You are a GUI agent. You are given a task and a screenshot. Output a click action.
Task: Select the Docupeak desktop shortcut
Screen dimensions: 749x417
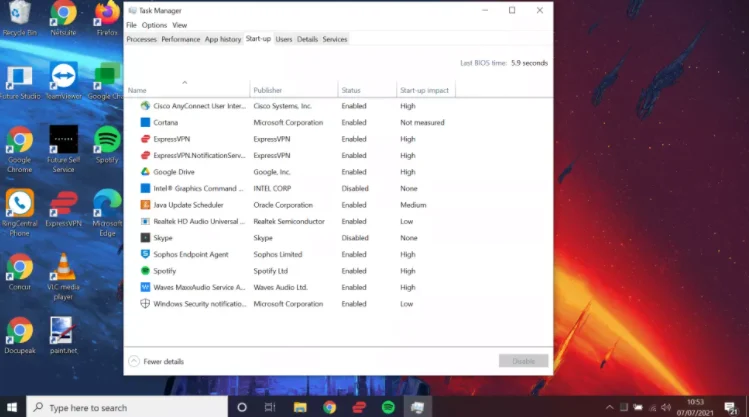click(x=20, y=336)
